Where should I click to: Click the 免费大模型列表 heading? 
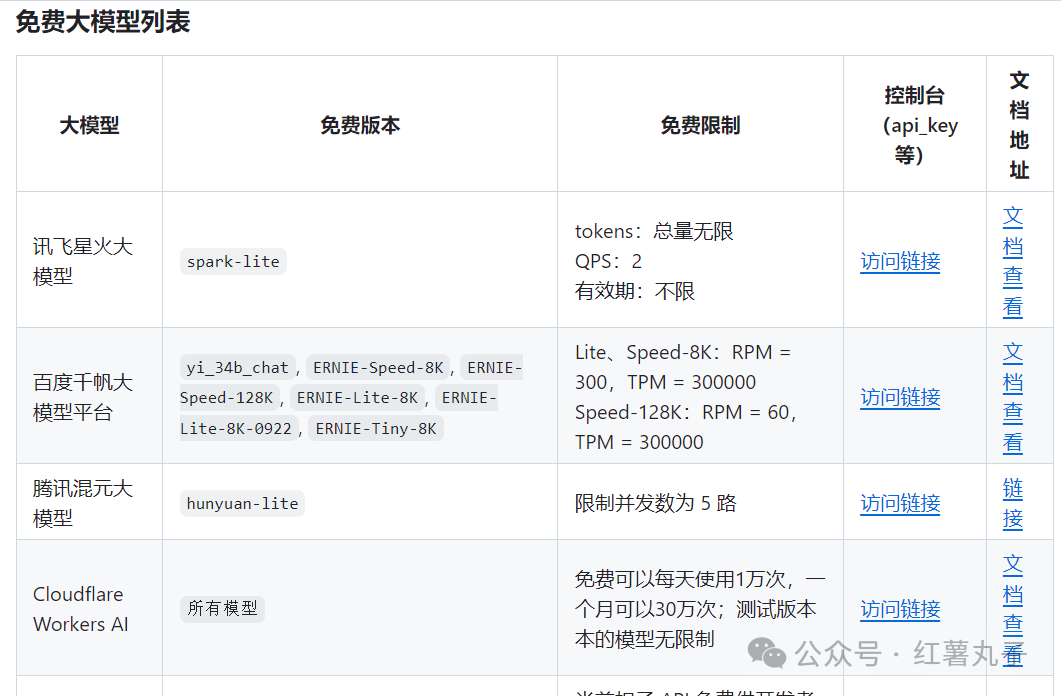[103, 22]
